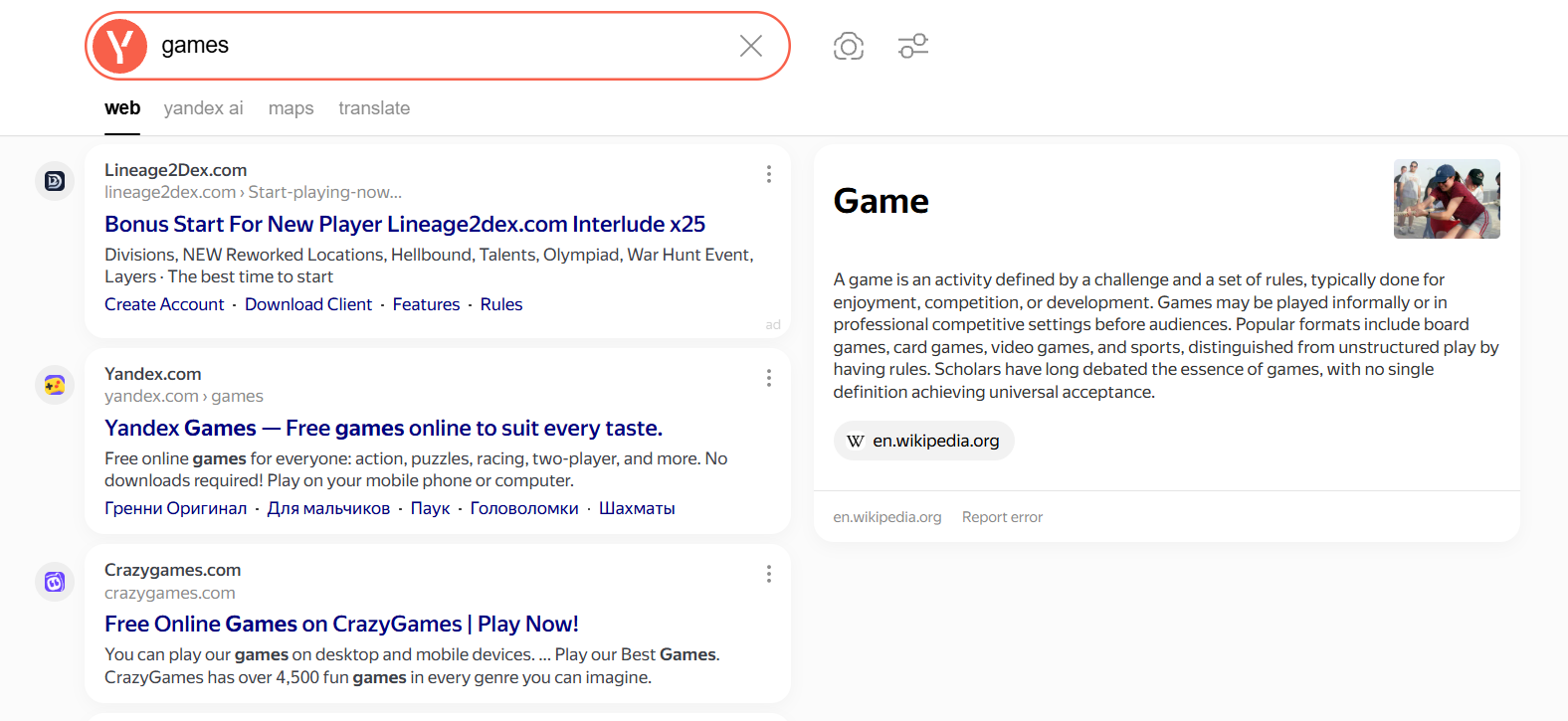The width and height of the screenshot is (1568, 721).
Task: Click the en.wikipedia.org source button
Action: (923, 441)
